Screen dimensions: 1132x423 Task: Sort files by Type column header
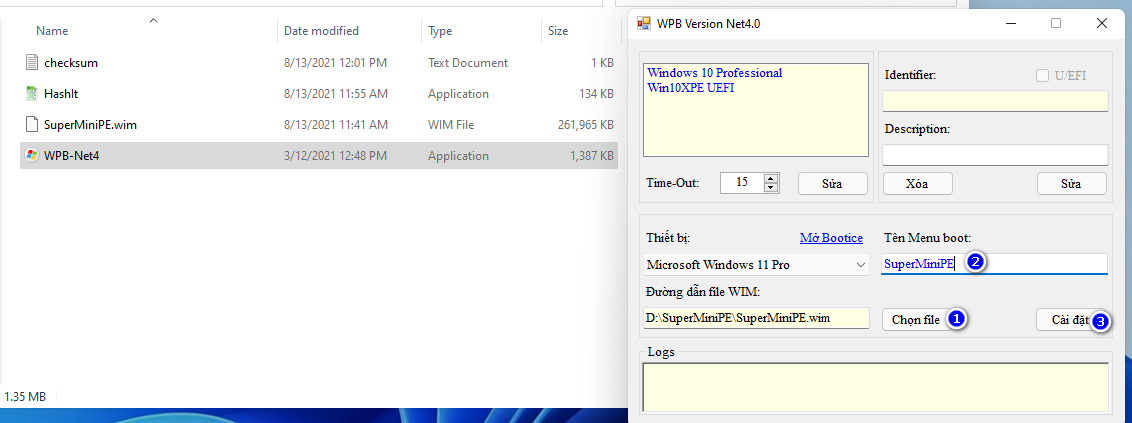click(x=440, y=31)
